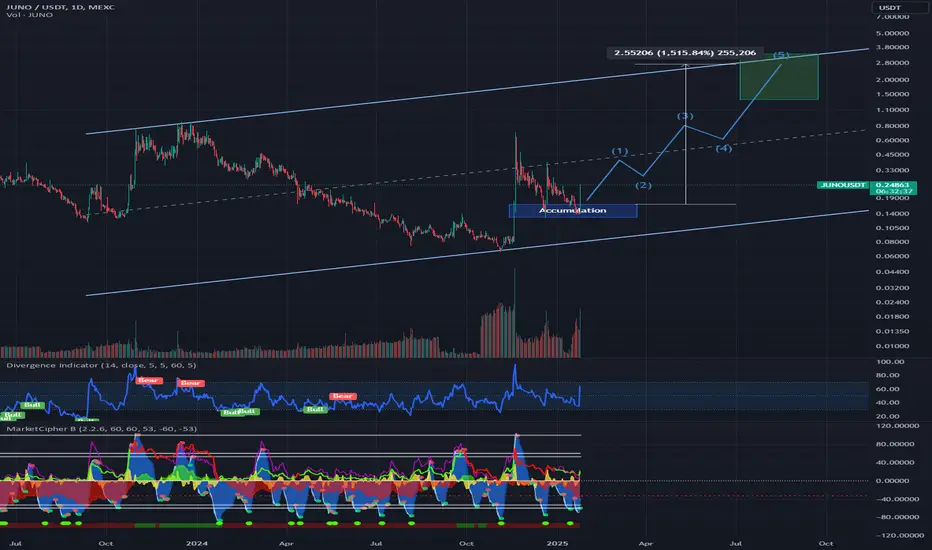Click the Apr 2025 time axis label
The width and height of the screenshot is (932, 550).
pos(646,543)
